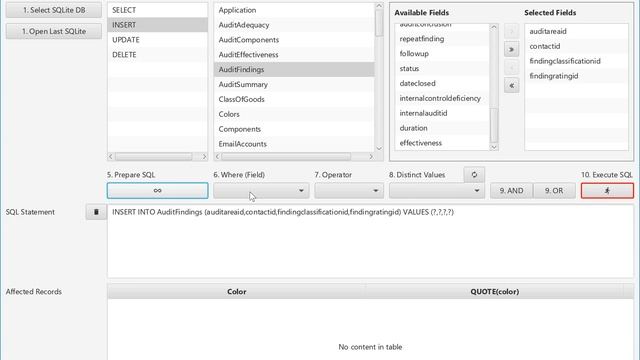Image resolution: width=640 pixels, height=360 pixels.
Task: Click the table list scroll-up arrow
Action: point(379,6)
